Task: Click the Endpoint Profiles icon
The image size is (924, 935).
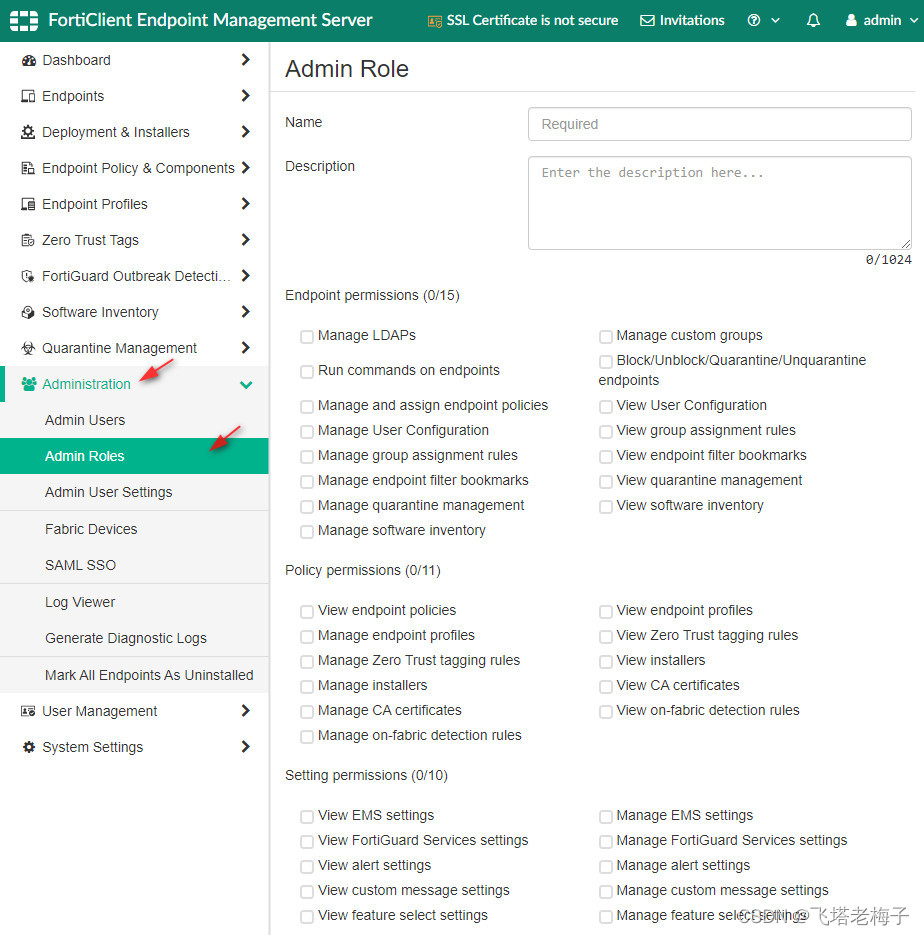Action: point(28,204)
